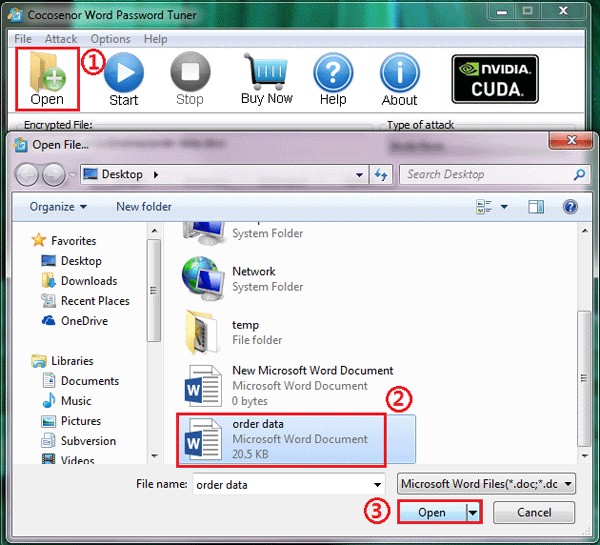Select the Videos library
Image resolution: width=600 pixels, height=545 pixels.
68,459
